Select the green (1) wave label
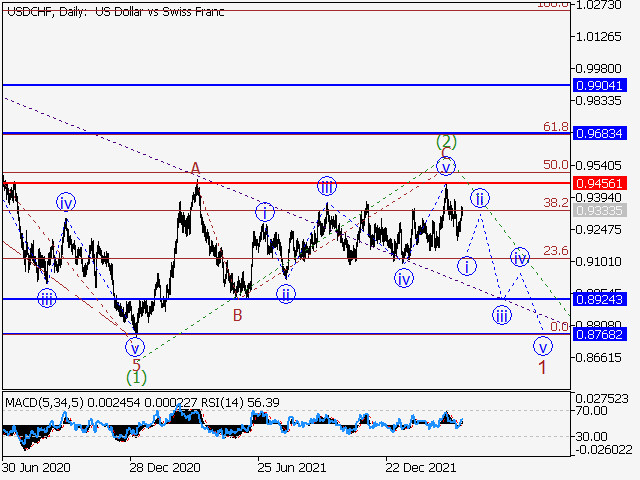This screenshot has width=640, height=480. 136,377
